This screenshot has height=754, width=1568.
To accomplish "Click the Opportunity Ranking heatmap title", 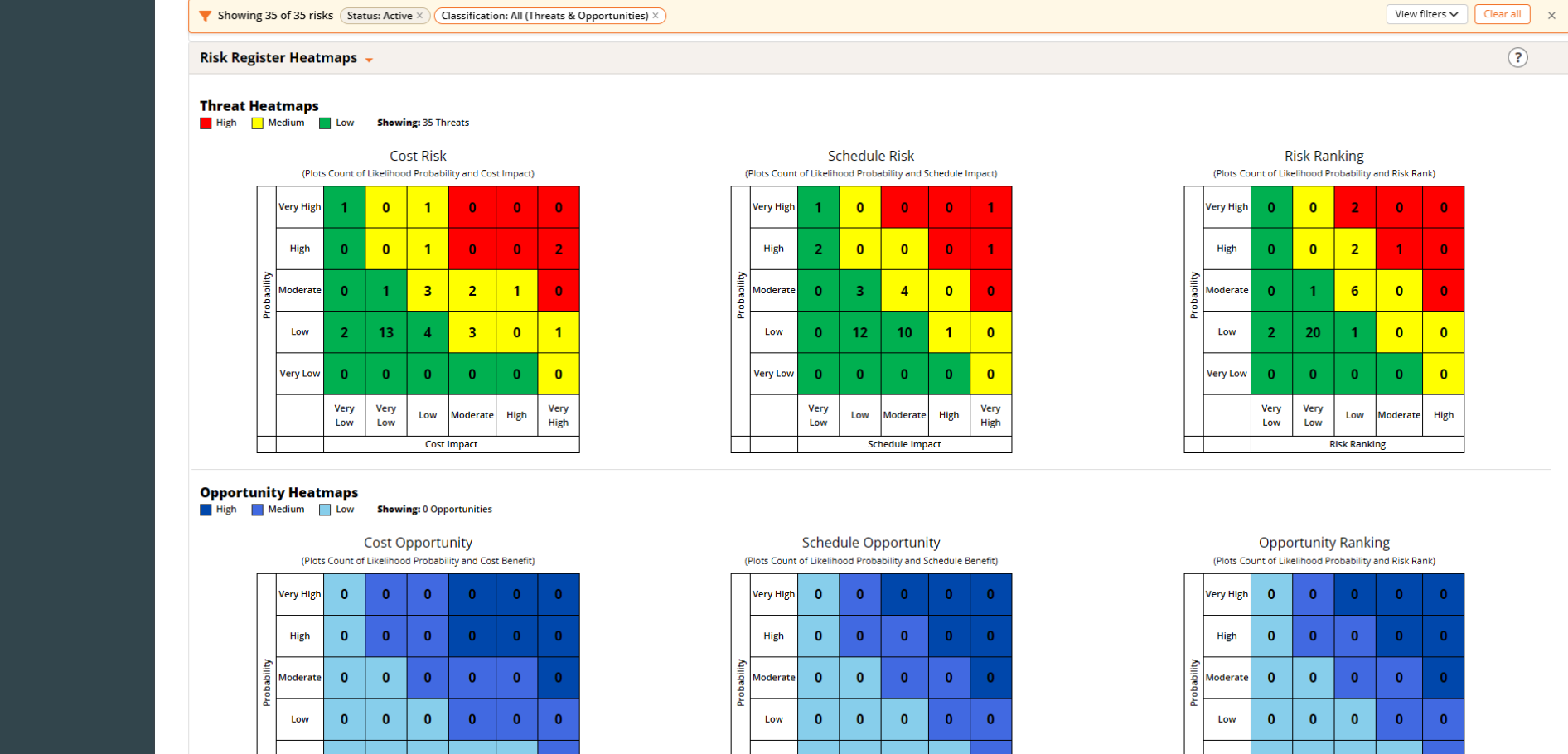I will [x=1324, y=543].
